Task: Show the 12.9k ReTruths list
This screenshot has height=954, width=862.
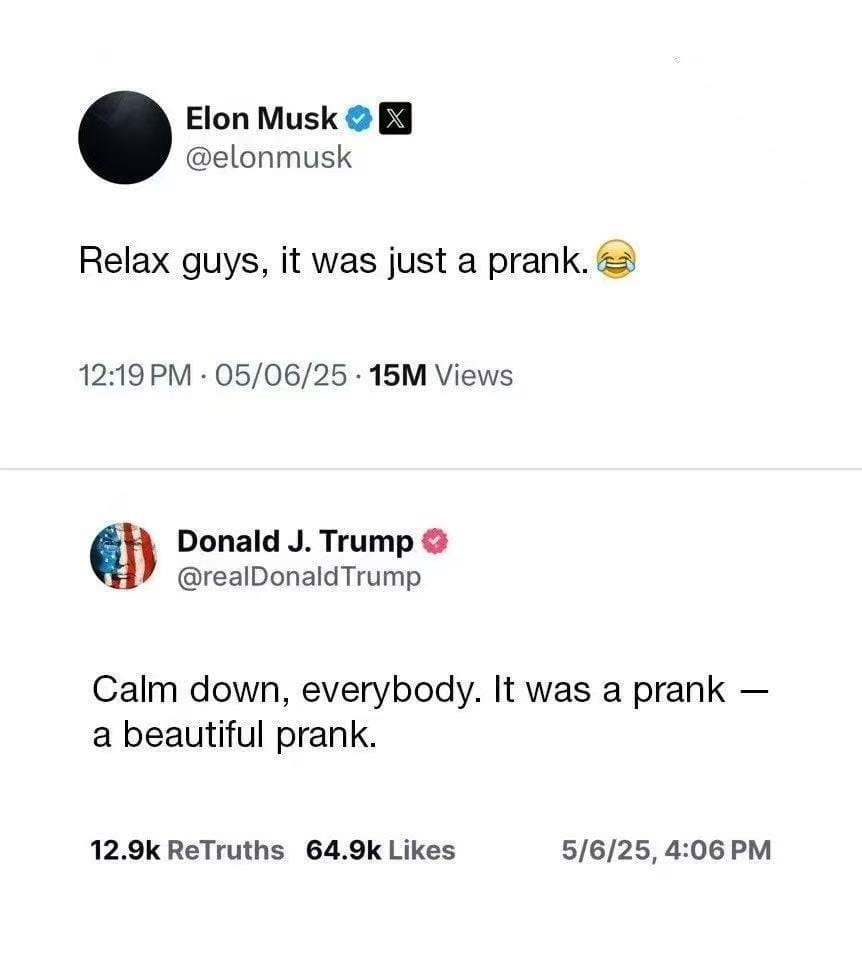Action: pos(187,850)
